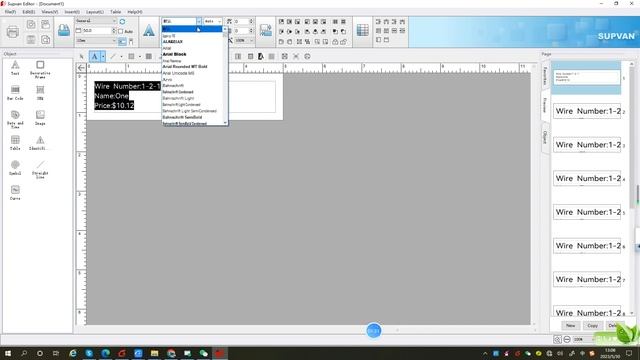Click the import data icon
This screenshot has width=640, height=360.
[x=266, y=30]
